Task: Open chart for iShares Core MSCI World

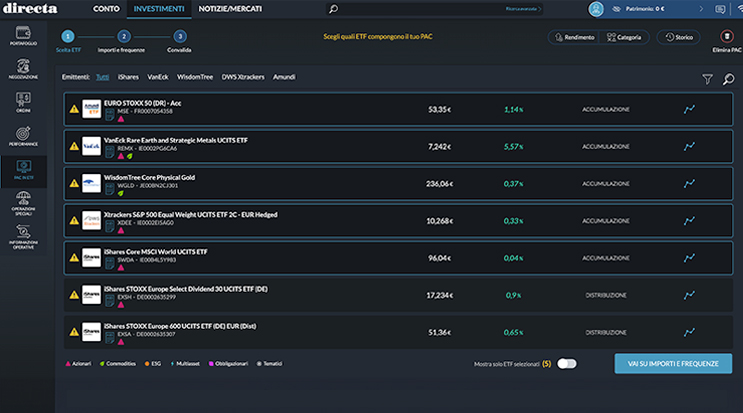Action: (689, 258)
